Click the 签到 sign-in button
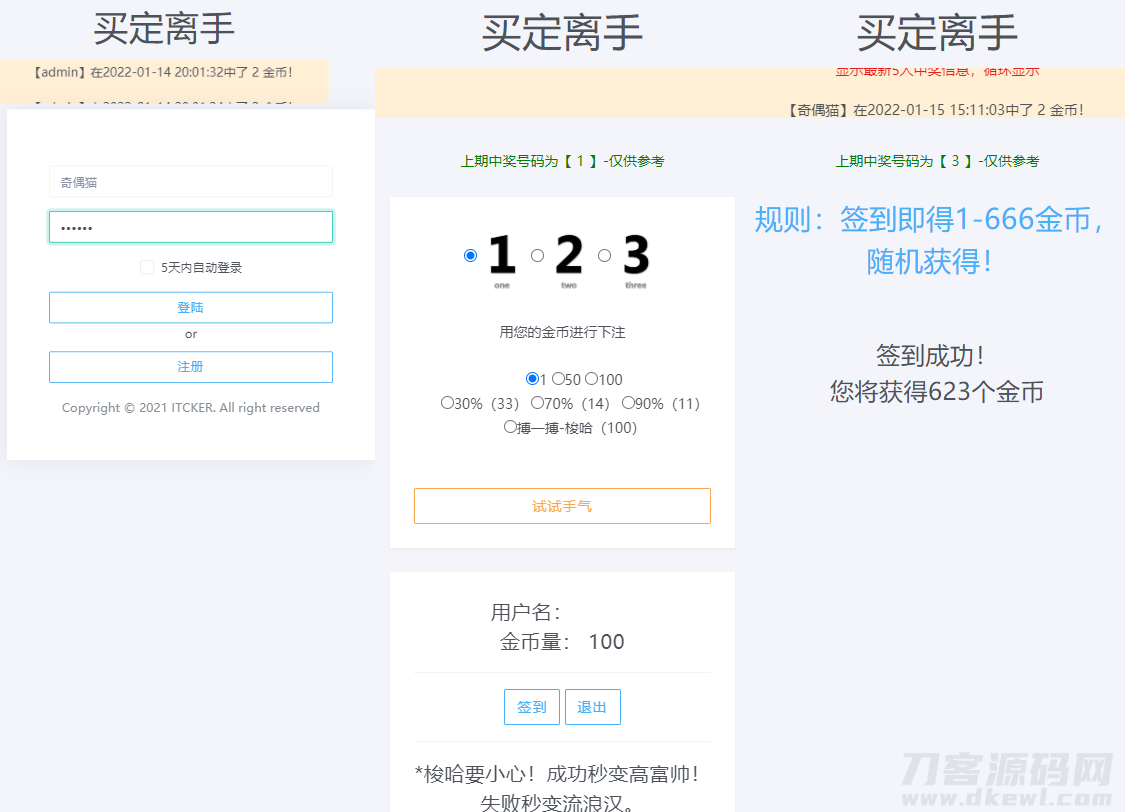Screen dimensions: 1125x812 [531, 706]
